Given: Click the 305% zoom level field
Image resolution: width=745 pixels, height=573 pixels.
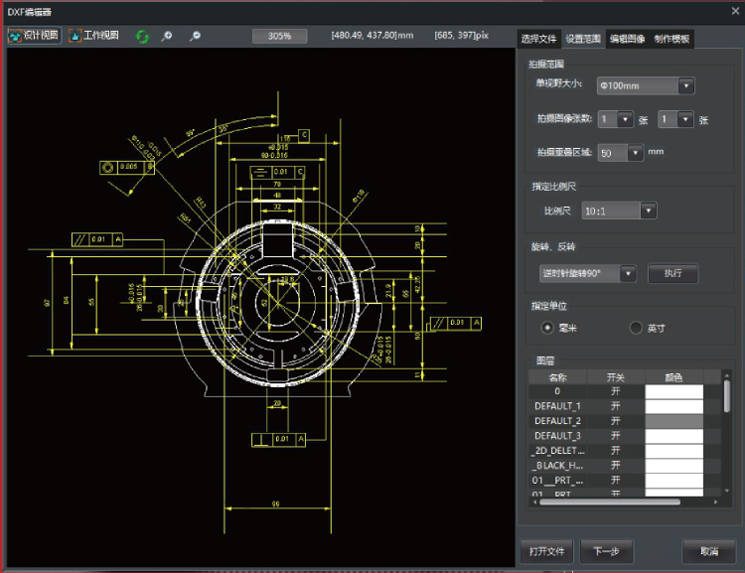Looking at the screenshot, I should pyautogui.click(x=279, y=36).
